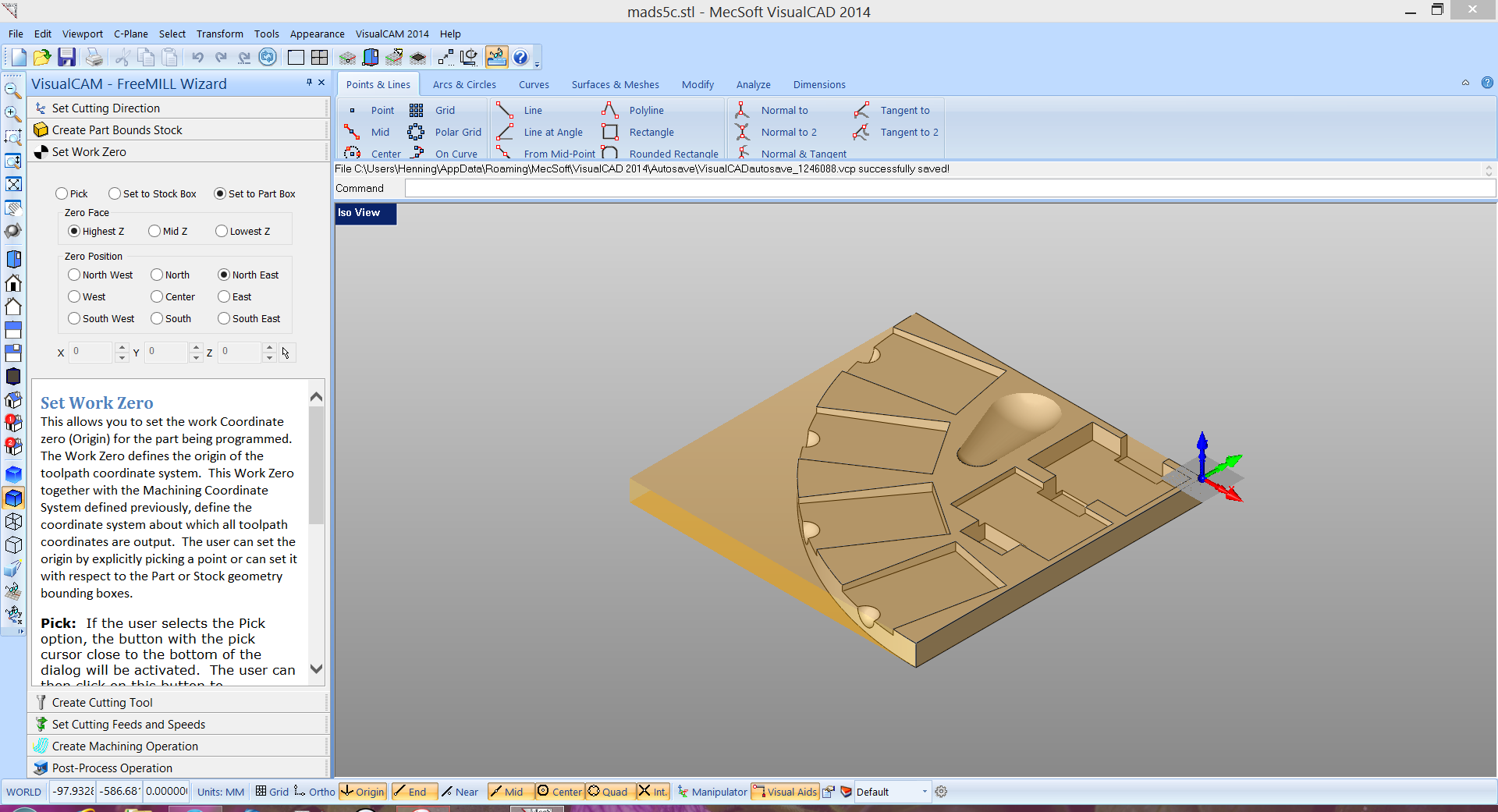1498x812 pixels.
Task: Select the Lowest Z zero face option
Action: pos(222,232)
